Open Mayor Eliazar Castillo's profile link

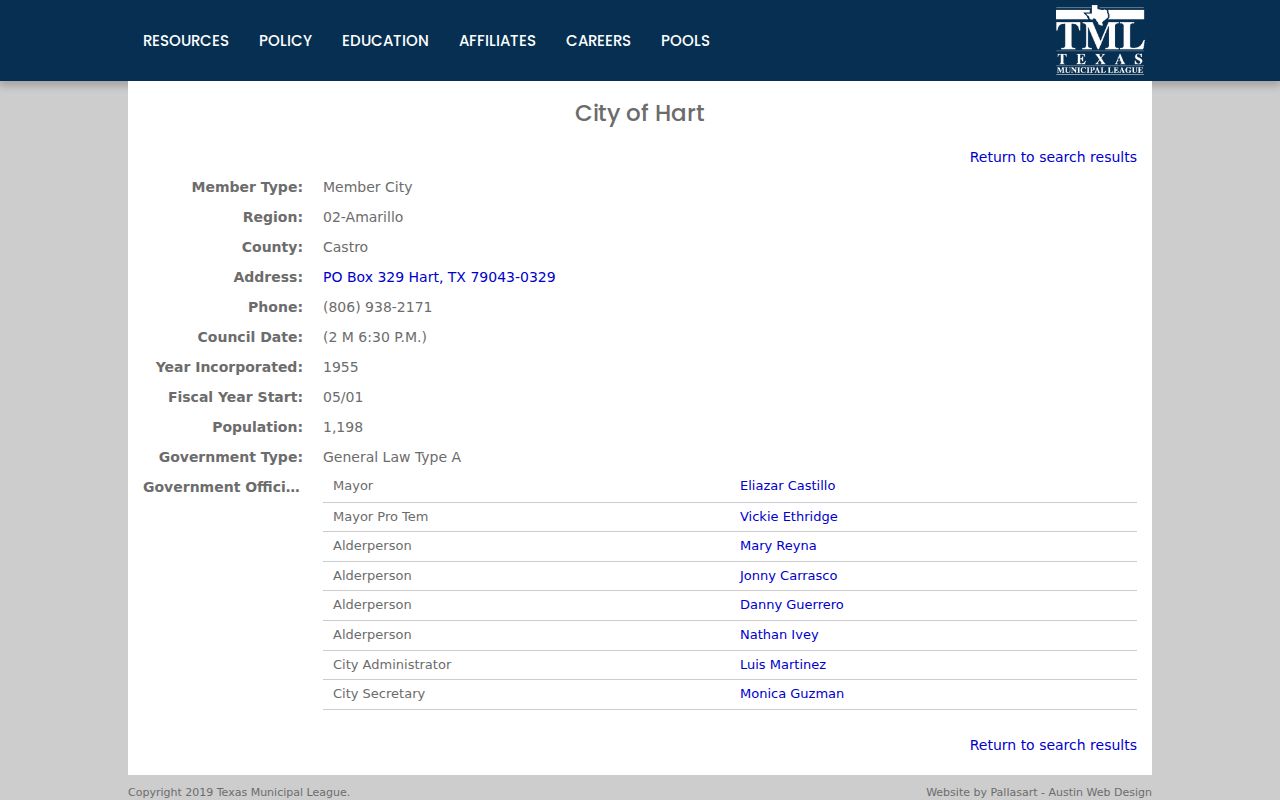pyautogui.click(x=787, y=486)
